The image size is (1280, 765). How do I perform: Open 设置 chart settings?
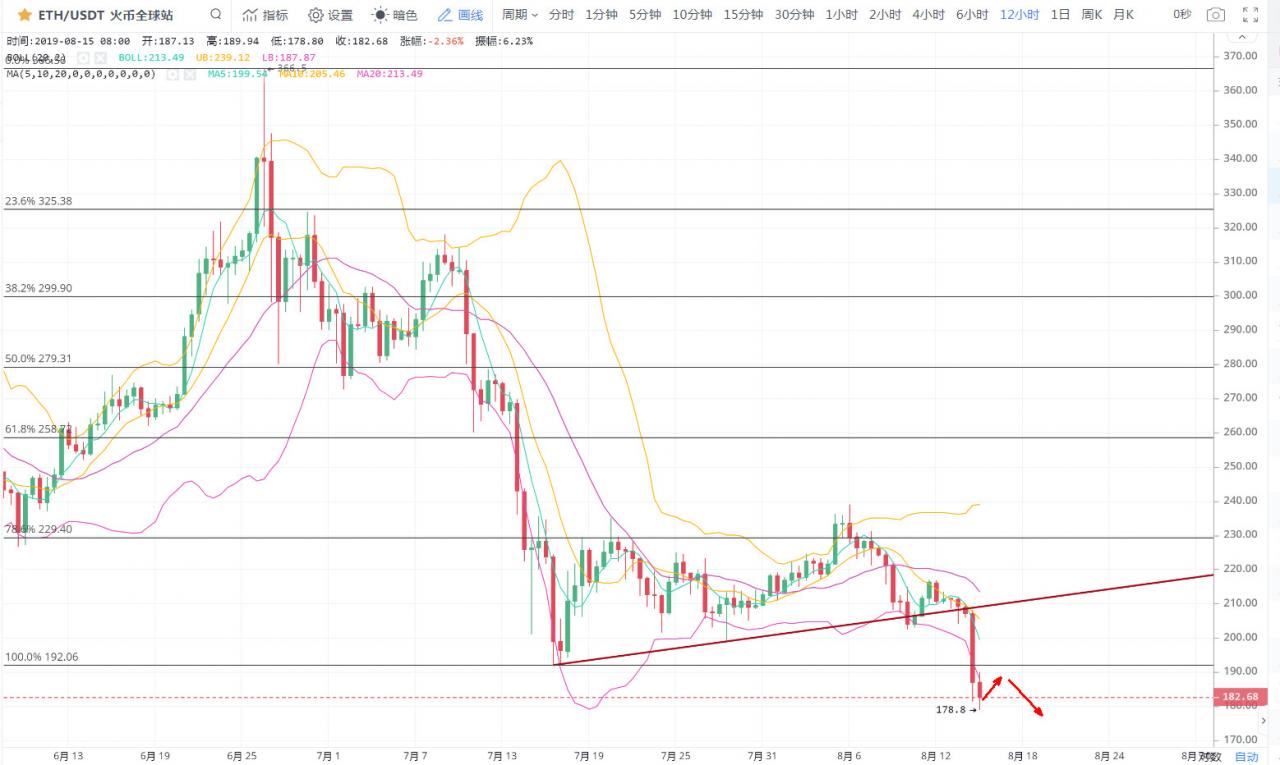click(x=330, y=15)
